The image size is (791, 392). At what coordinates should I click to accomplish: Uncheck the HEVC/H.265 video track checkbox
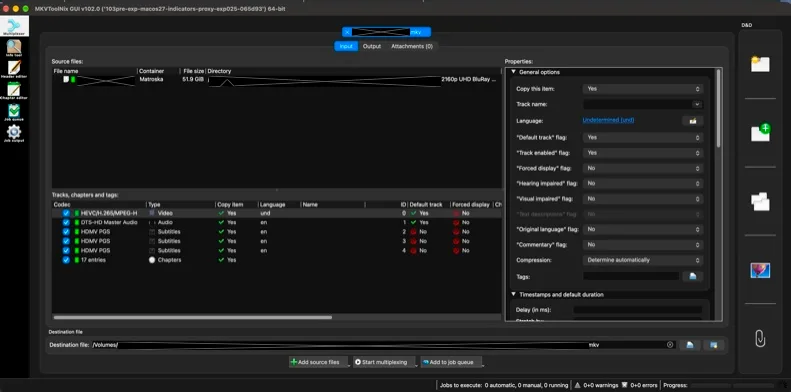66,213
